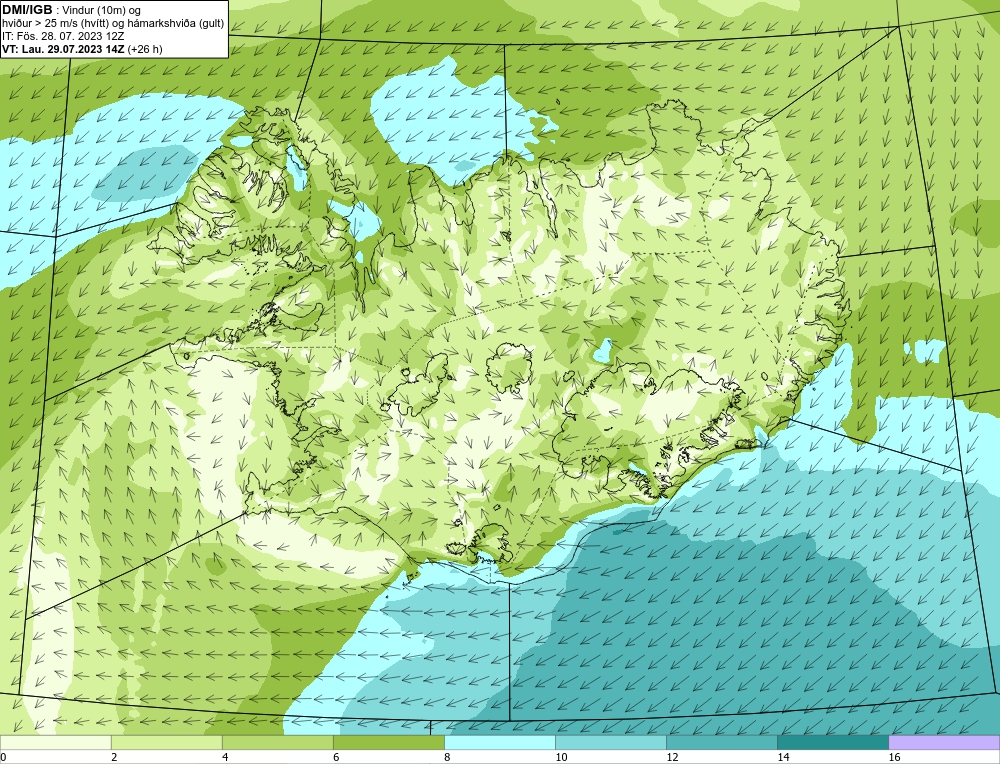This screenshot has height=764, width=1000.
Task: Click the legend label 12
Action: pos(672,757)
